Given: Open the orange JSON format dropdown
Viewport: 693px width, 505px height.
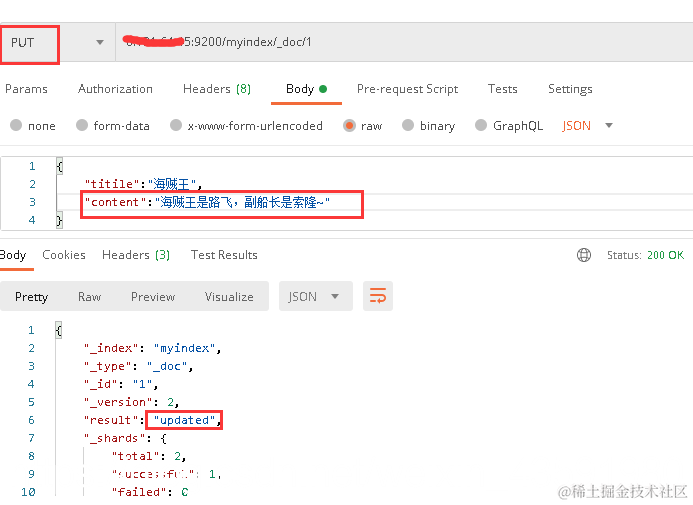Looking at the screenshot, I should 587,125.
